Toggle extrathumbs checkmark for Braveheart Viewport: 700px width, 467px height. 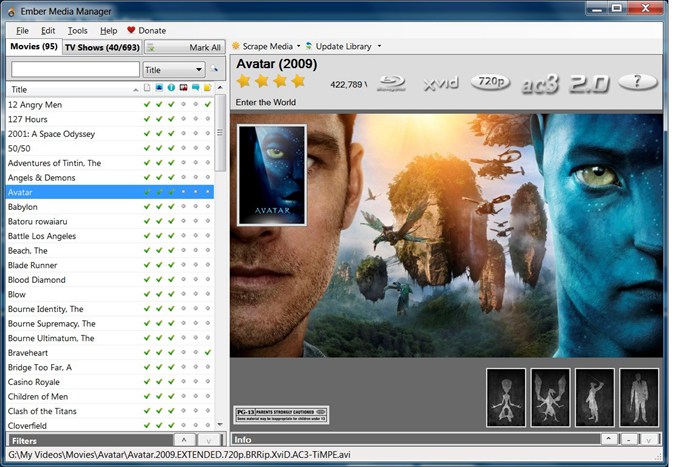[x=208, y=353]
